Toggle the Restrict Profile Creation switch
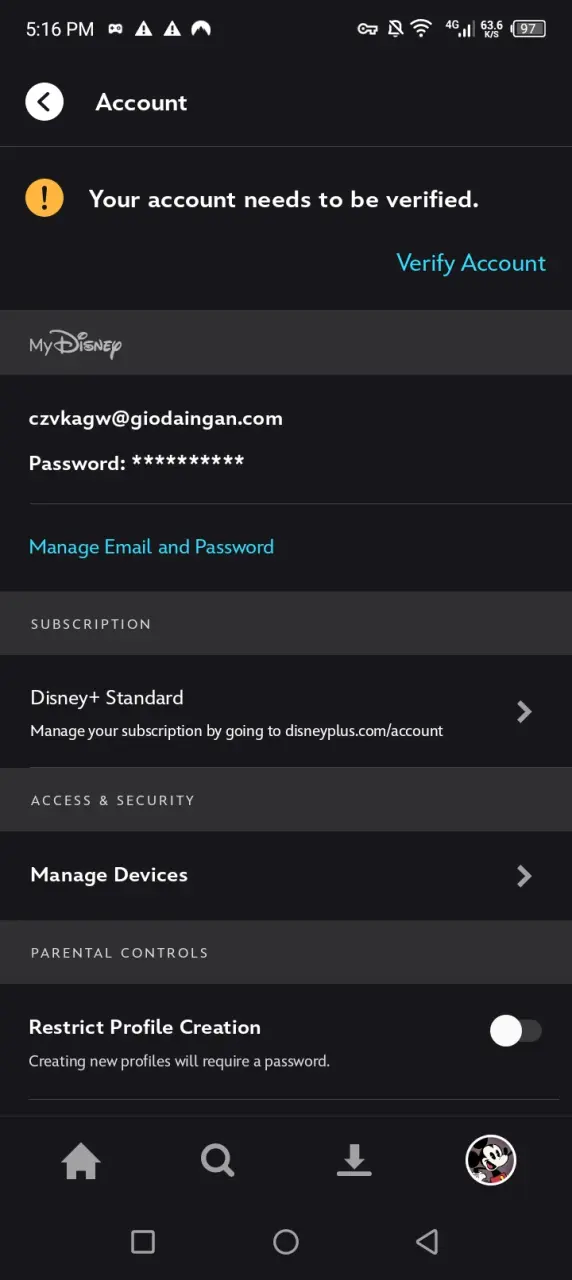 (515, 1032)
